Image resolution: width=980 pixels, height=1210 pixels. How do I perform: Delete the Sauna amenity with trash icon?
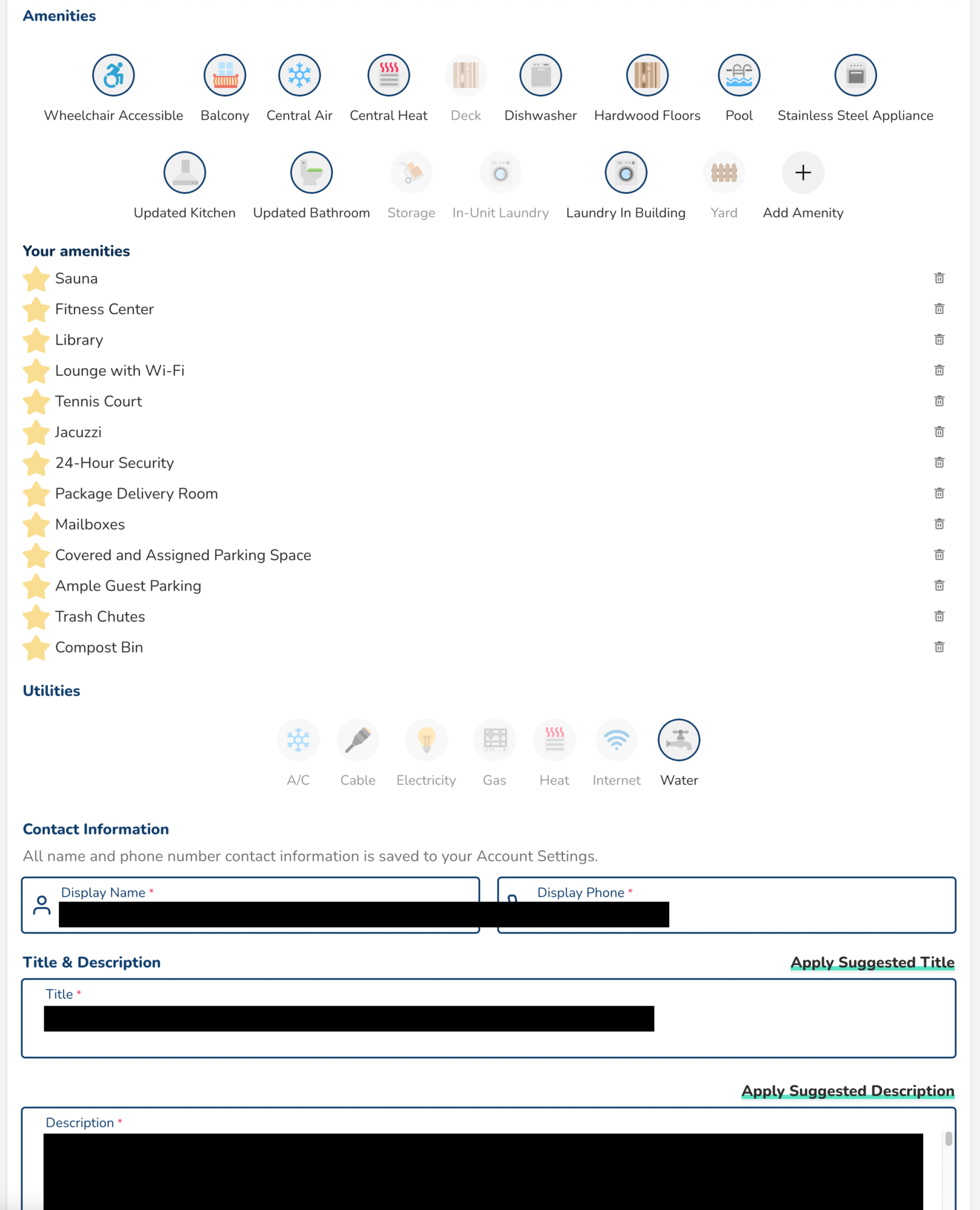point(939,278)
